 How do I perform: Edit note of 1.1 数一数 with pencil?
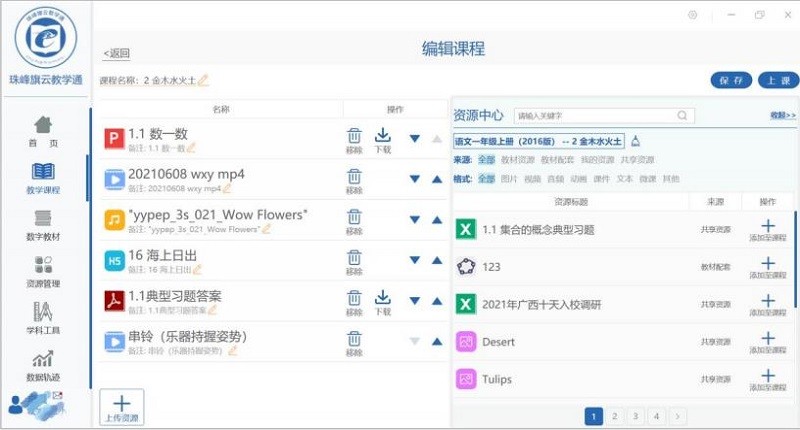[191, 148]
